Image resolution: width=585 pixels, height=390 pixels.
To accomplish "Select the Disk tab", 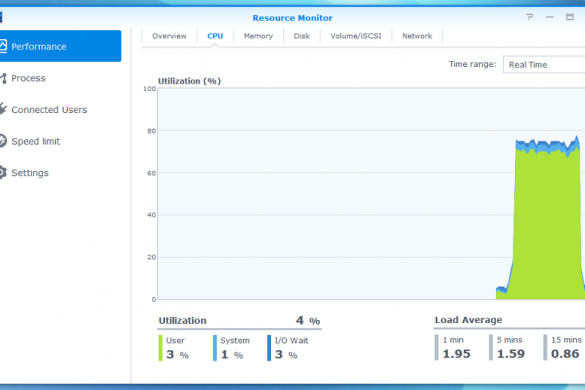I will (301, 36).
